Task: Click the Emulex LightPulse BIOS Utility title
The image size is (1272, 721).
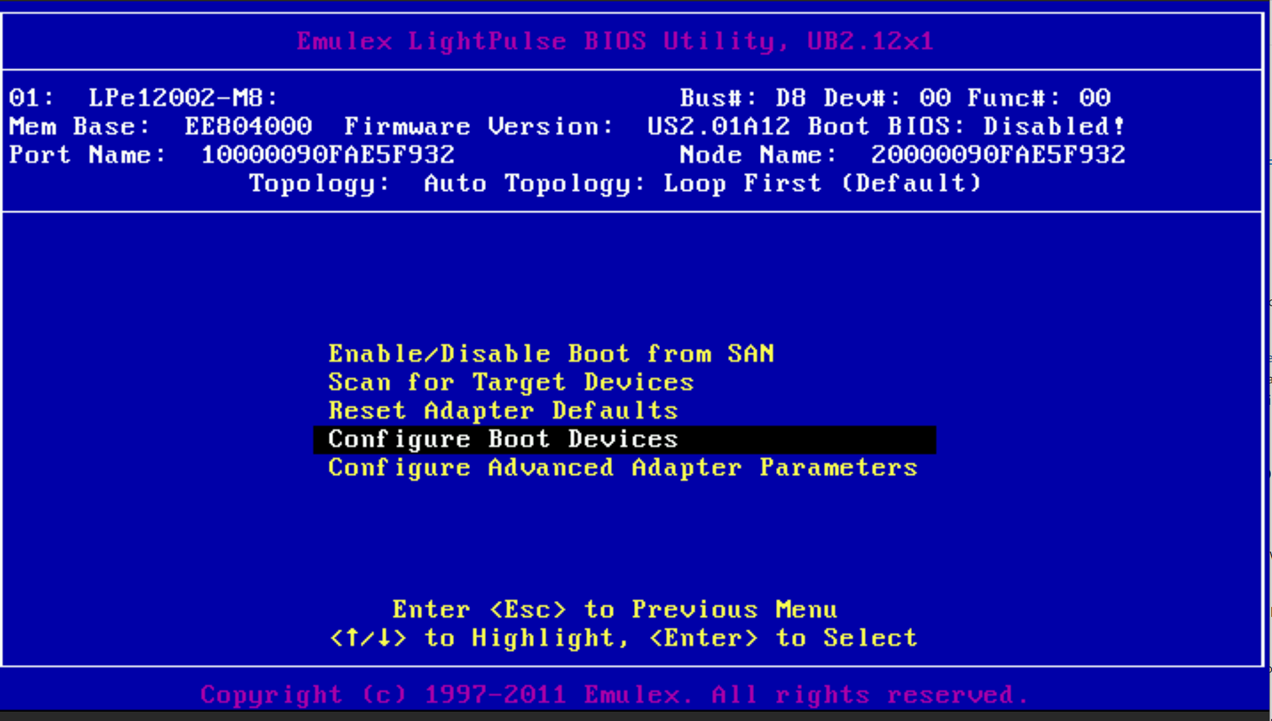Action: (x=614, y=42)
